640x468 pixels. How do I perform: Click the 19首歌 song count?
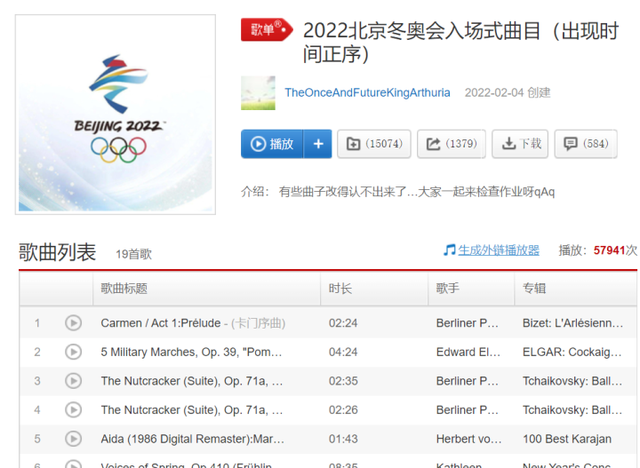click(x=134, y=254)
